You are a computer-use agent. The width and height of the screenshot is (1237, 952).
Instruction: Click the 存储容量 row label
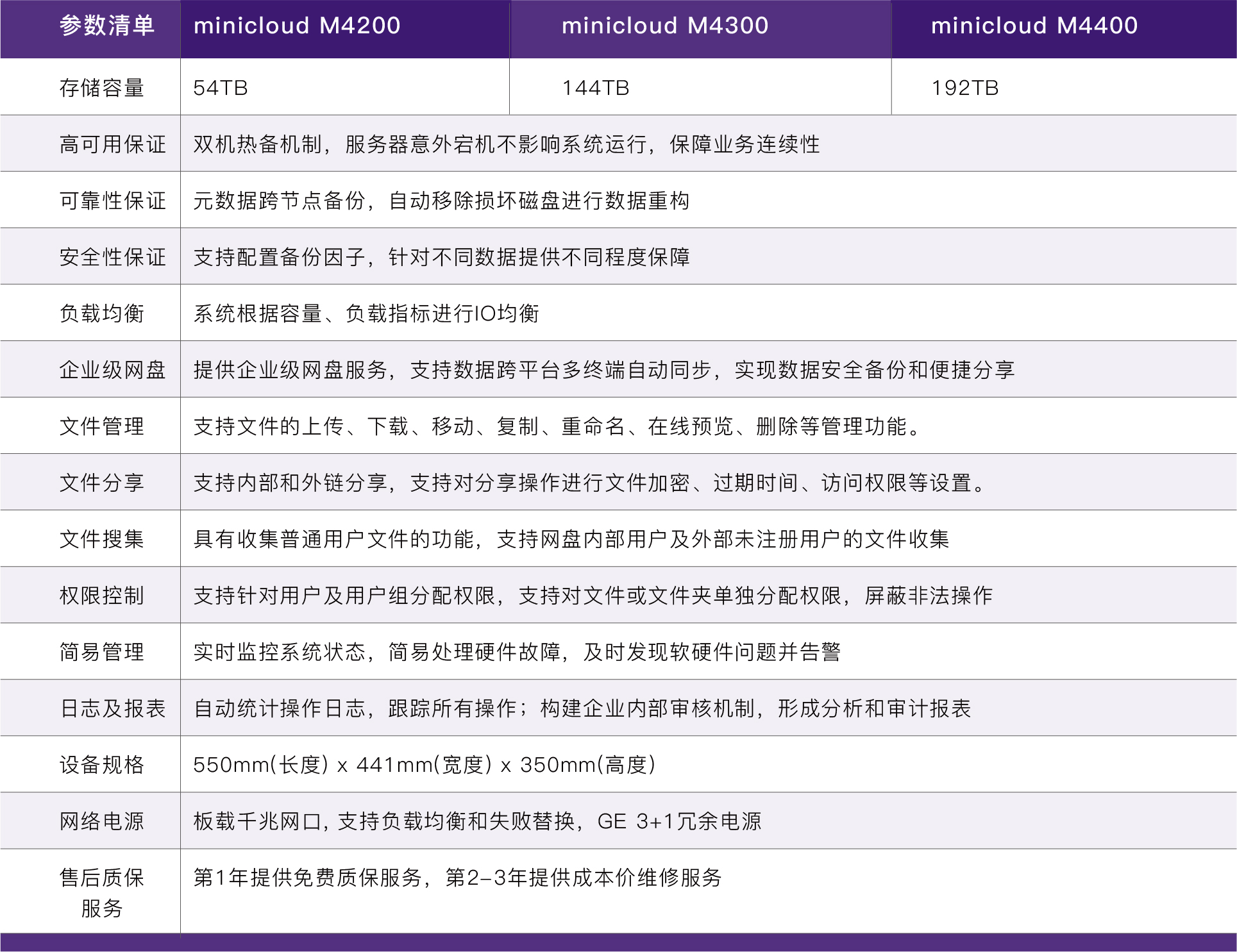coord(101,88)
